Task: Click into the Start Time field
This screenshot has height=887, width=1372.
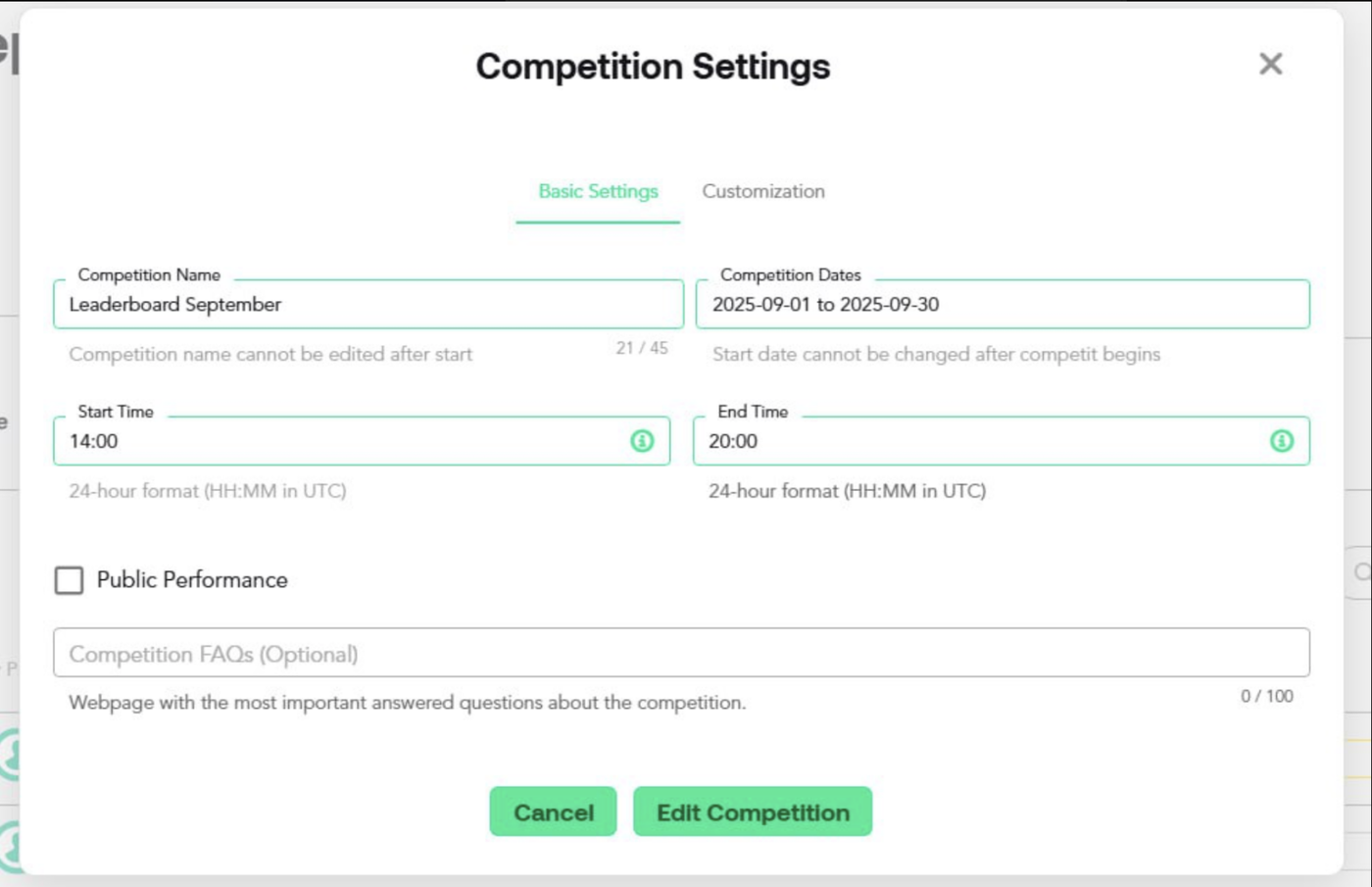Action: pyautogui.click(x=343, y=441)
